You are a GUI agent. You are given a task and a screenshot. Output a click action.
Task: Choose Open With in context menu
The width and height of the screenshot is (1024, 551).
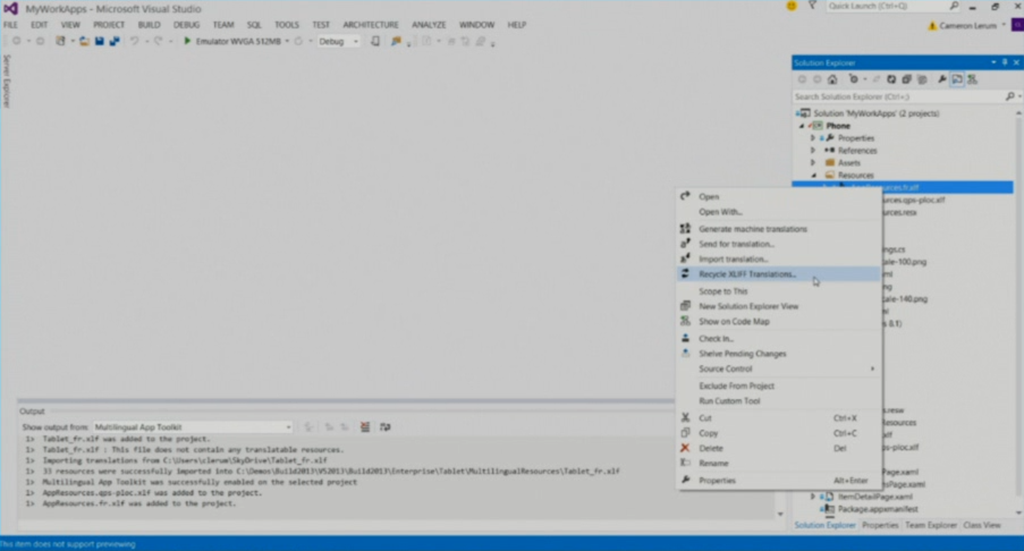pyautogui.click(x=778, y=212)
